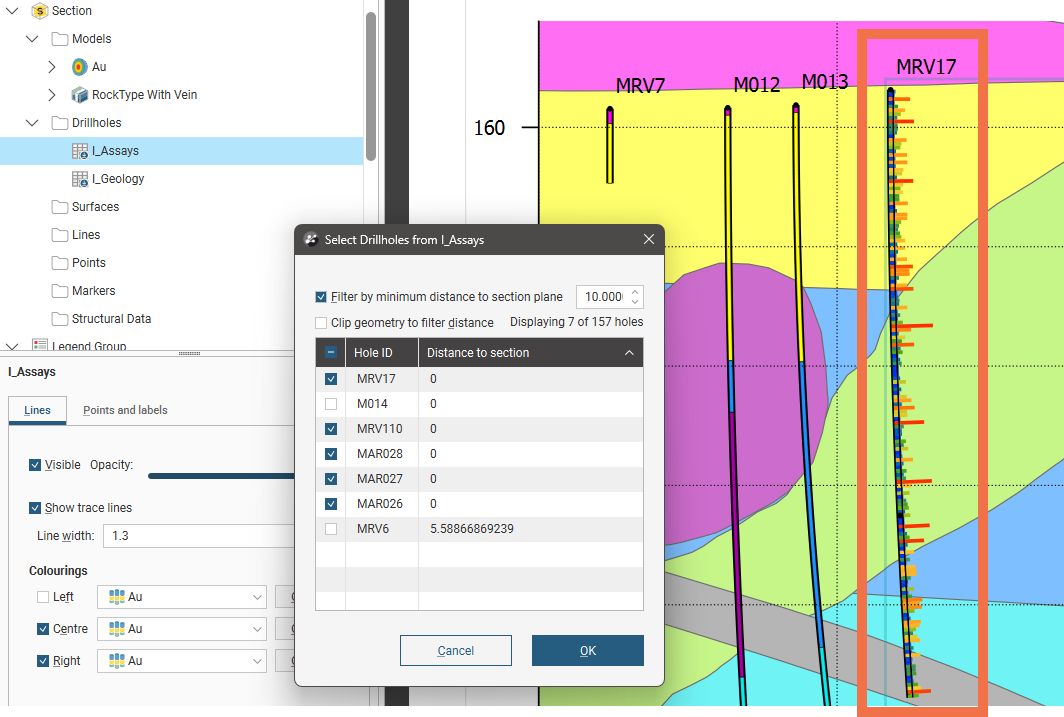Screen dimensions: 1064x717
Task: Select the Lines tab
Action: click(x=37, y=410)
